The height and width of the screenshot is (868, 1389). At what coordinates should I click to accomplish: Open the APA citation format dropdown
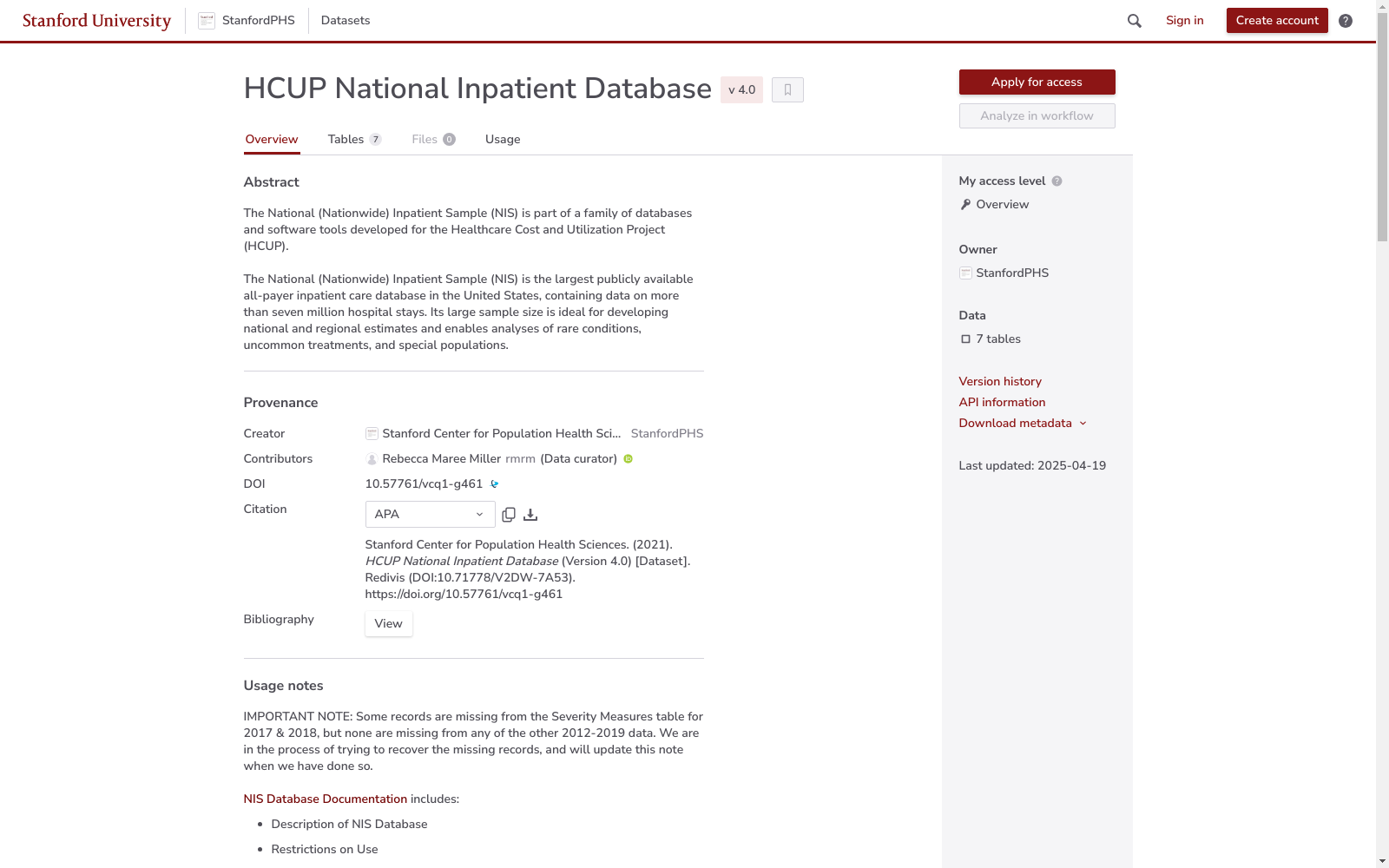[430, 515]
